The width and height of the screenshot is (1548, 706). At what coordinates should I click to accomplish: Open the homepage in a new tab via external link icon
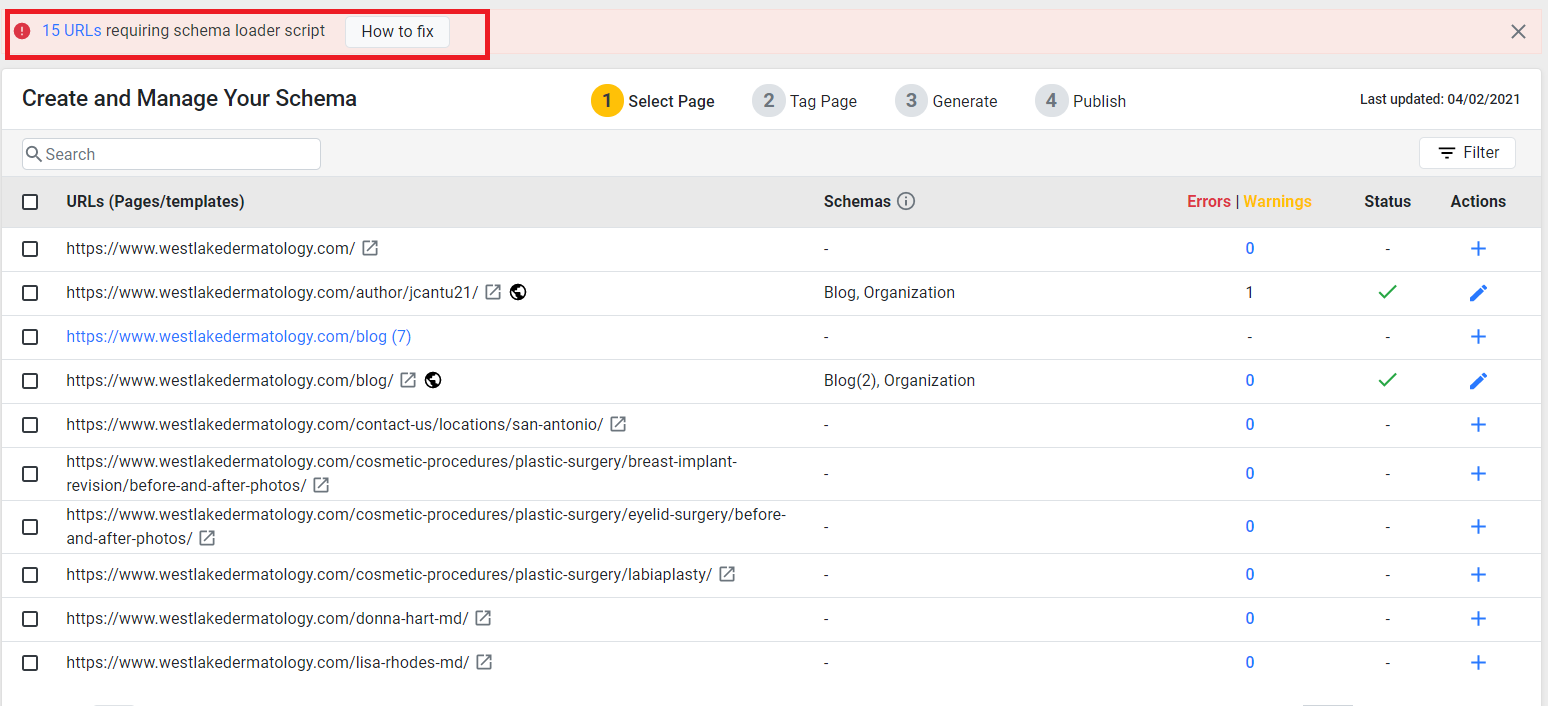tap(370, 248)
